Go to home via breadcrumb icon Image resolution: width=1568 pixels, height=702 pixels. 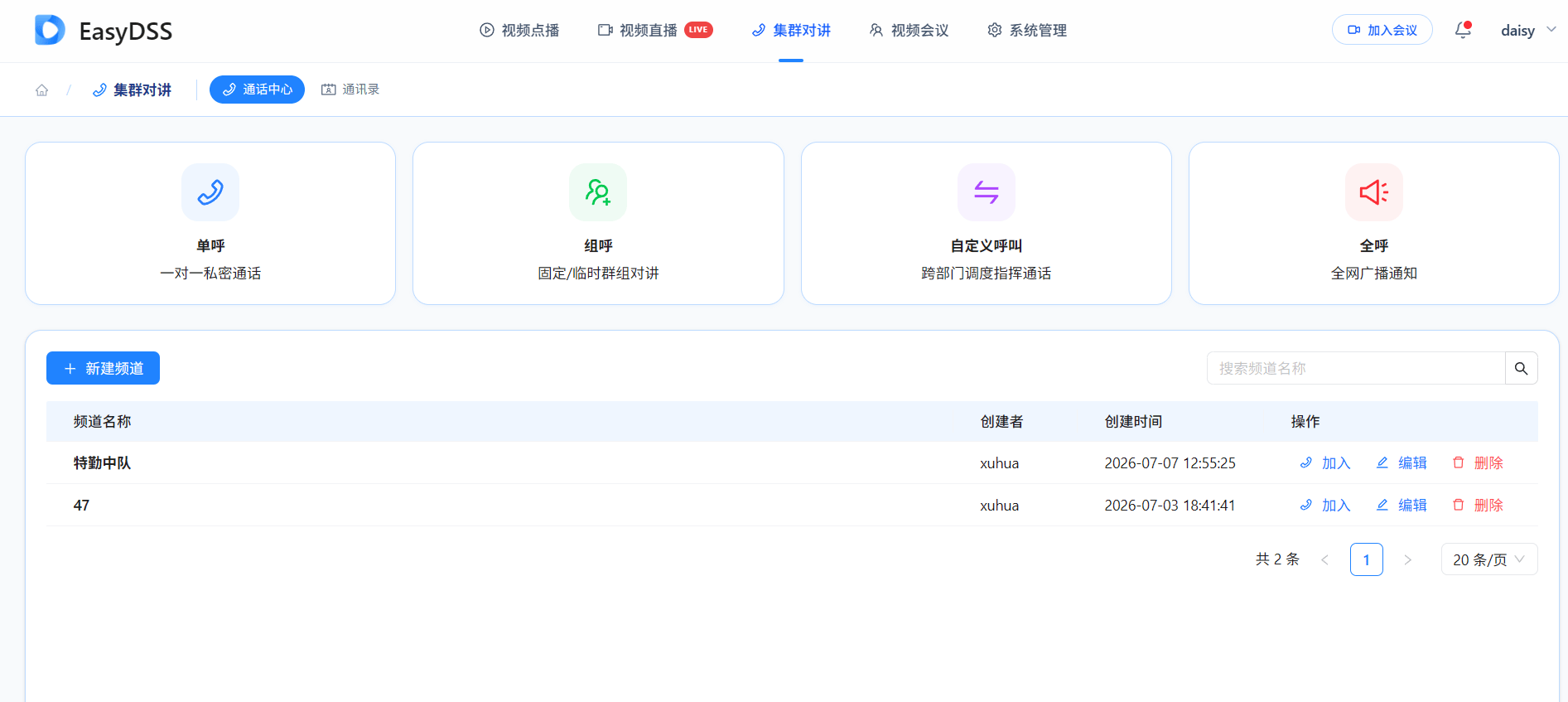pyautogui.click(x=41, y=90)
